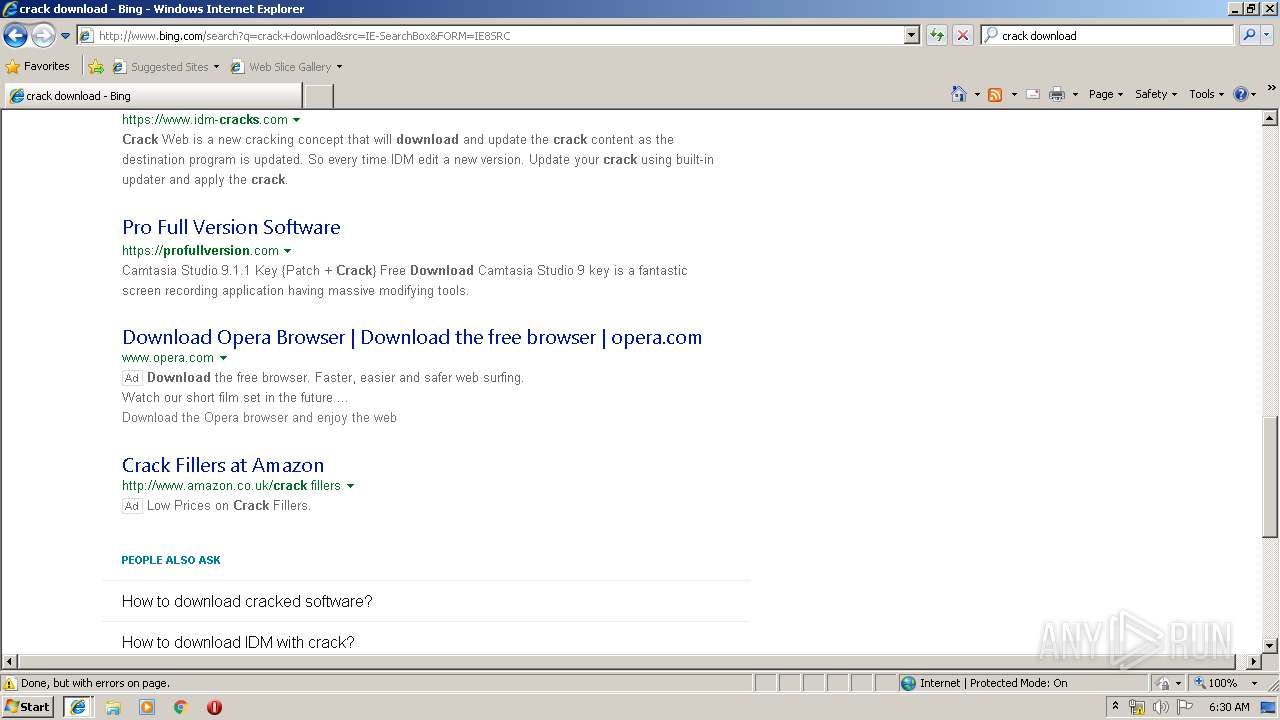Expand How to download cracked software question
1280x720 pixels.
(426, 601)
